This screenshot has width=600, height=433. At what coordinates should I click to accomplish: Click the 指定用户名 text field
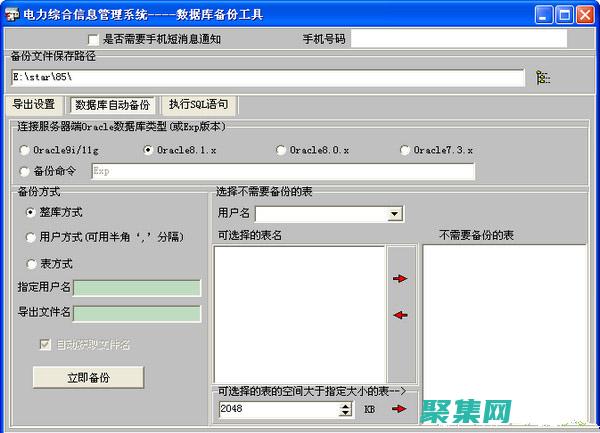click(137, 288)
